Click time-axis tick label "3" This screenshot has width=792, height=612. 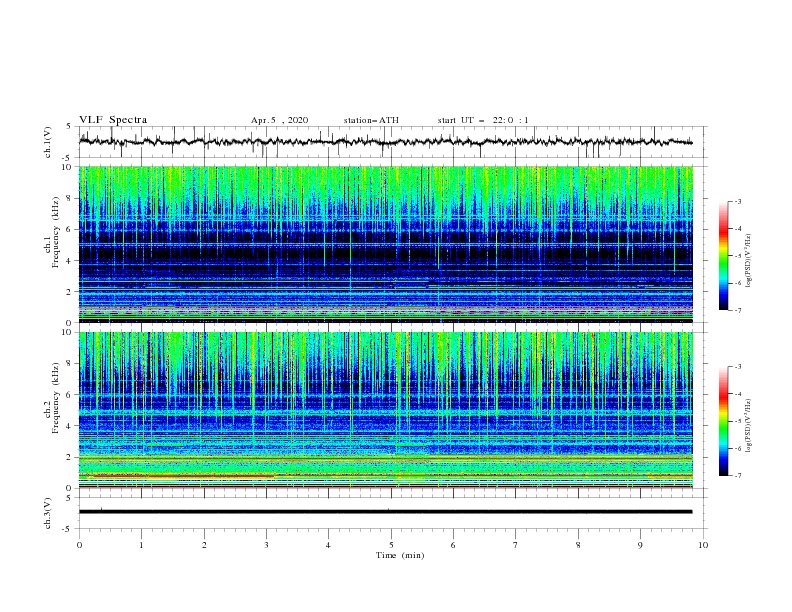coord(266,545)
